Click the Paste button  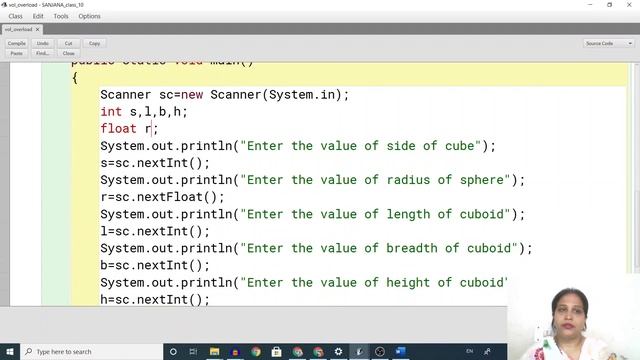tap(17, 53)
